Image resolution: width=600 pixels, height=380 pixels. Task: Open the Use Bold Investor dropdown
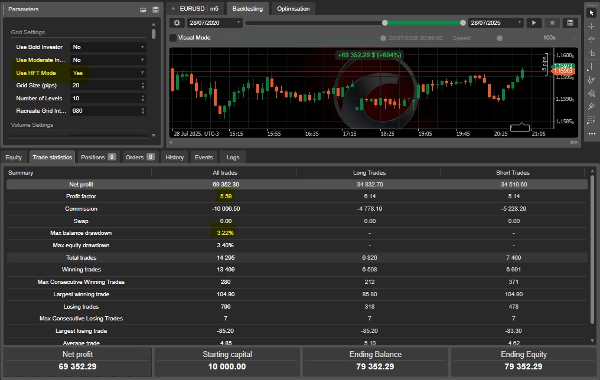click(x=108, y=47)
